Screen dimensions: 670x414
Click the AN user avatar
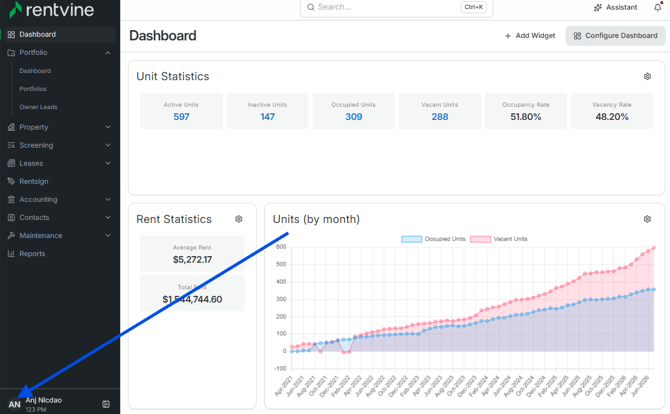[x=15, y=404]
